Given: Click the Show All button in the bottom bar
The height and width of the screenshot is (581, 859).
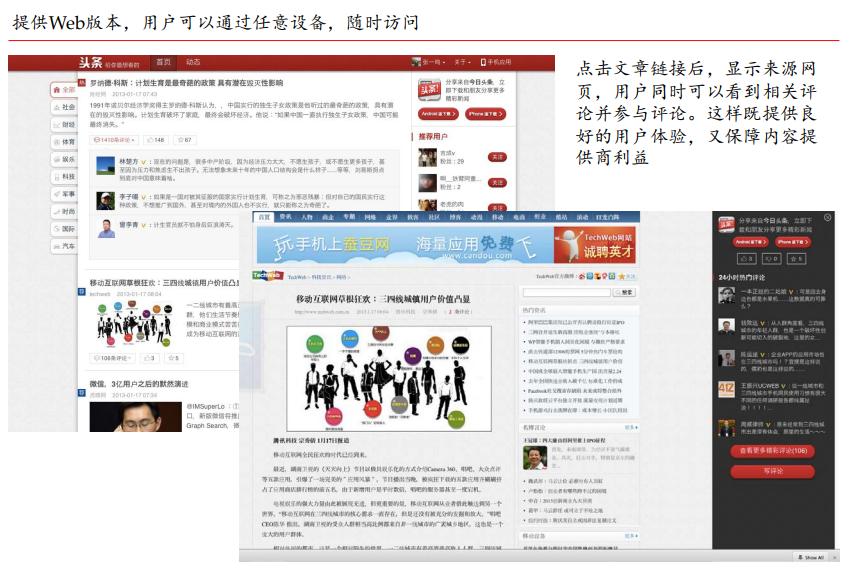Looking at the screenshot, I should click(x=811, y=557).
